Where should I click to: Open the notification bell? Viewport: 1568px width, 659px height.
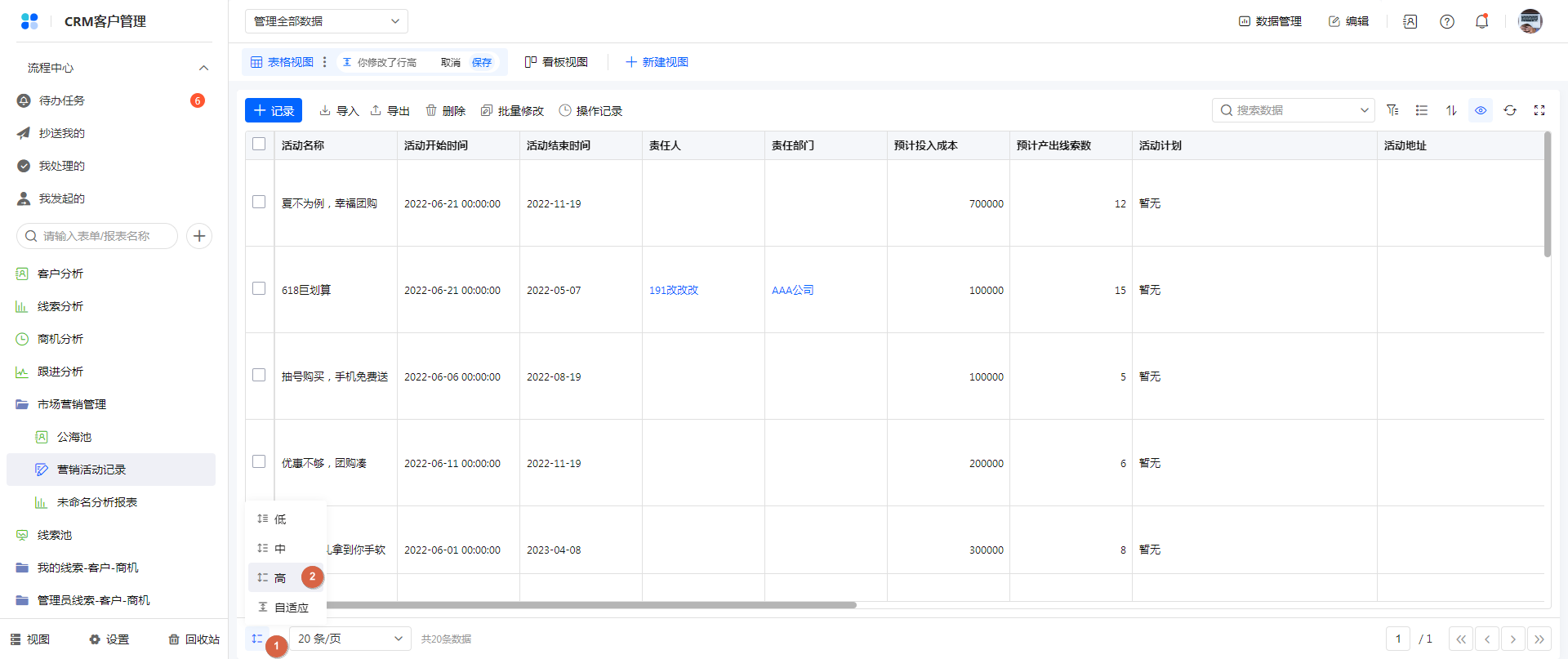[1481, 21]
